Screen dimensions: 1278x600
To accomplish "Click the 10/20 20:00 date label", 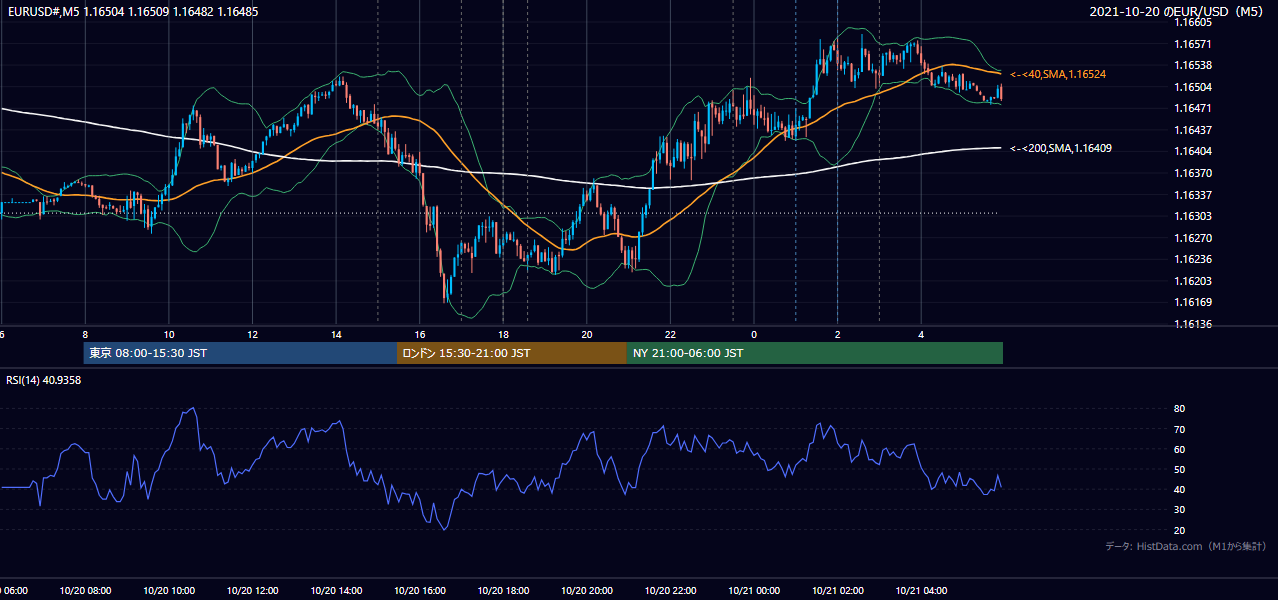I will 587,591.
